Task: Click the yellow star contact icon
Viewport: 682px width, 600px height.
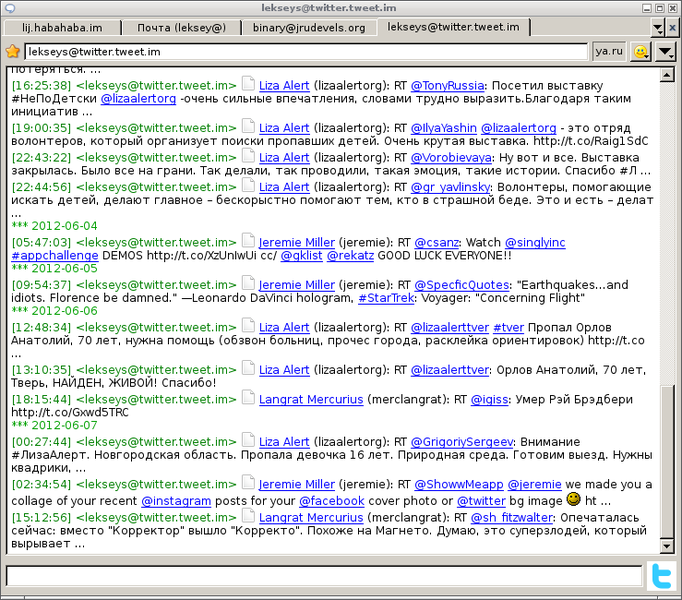Action: pos(13,51)
